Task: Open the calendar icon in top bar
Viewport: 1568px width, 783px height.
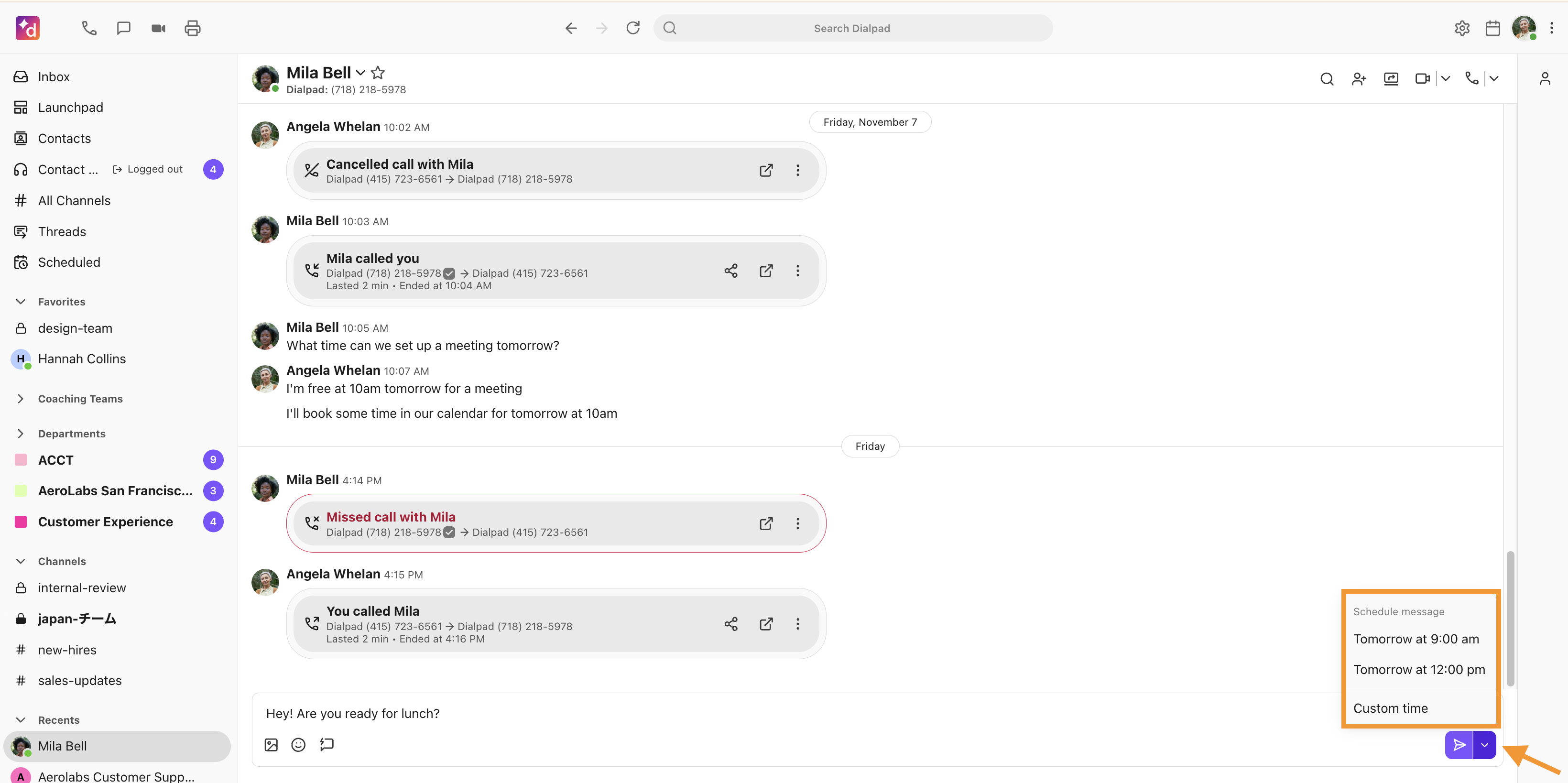Action: pos(1492,28)
